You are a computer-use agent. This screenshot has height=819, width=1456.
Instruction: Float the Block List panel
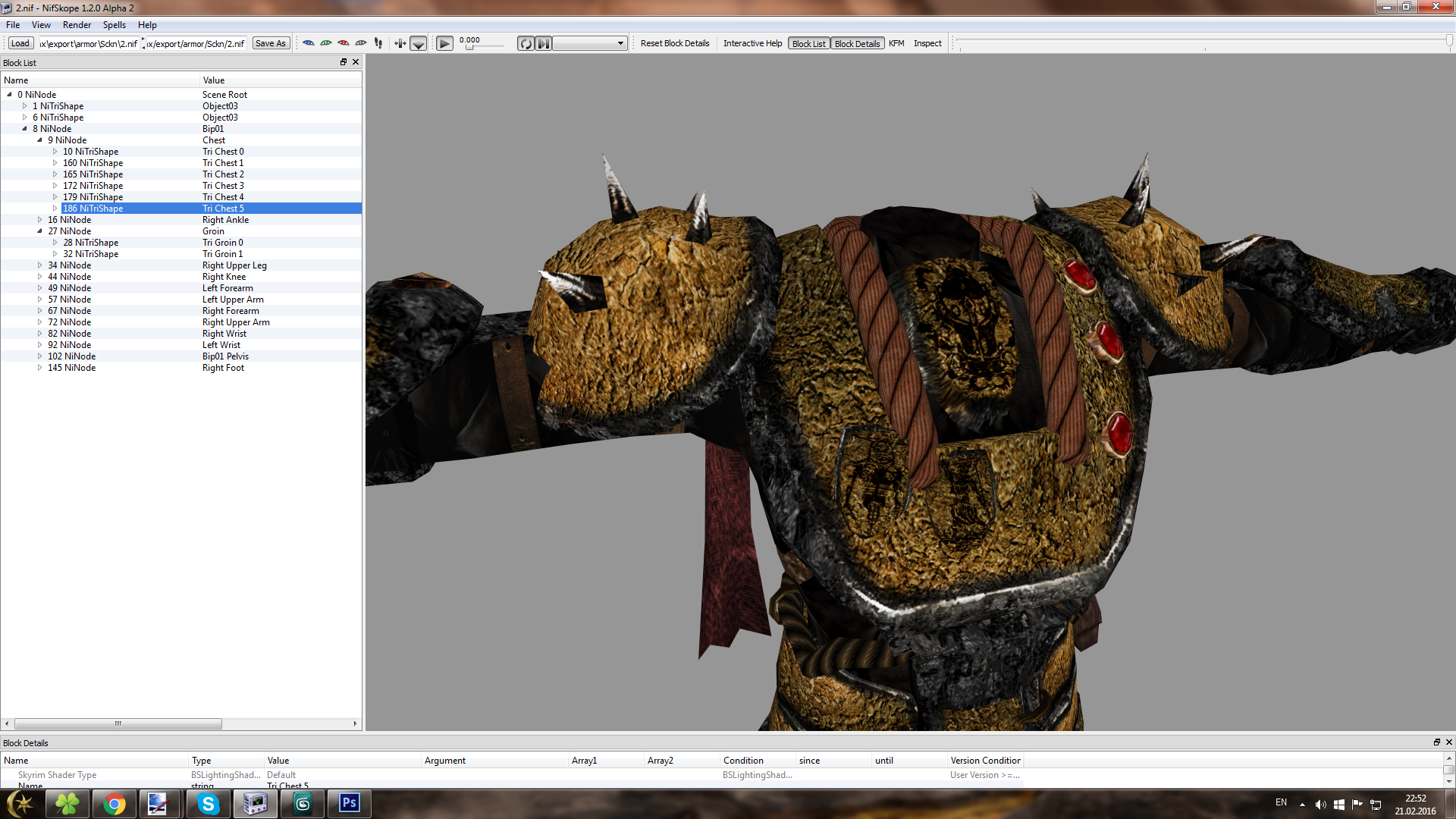(344, 62)
